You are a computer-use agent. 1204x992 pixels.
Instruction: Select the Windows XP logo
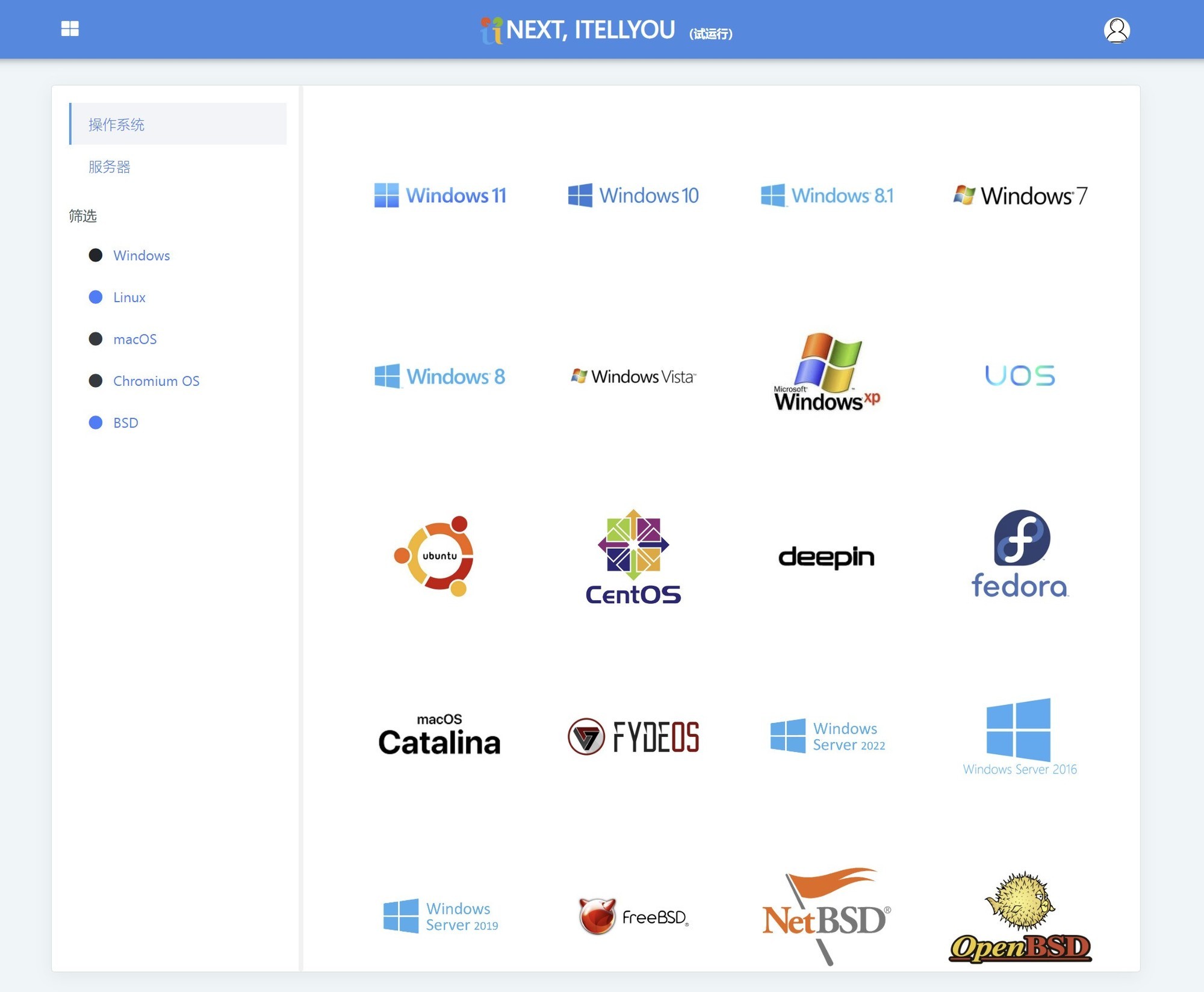tap(827, 372)
